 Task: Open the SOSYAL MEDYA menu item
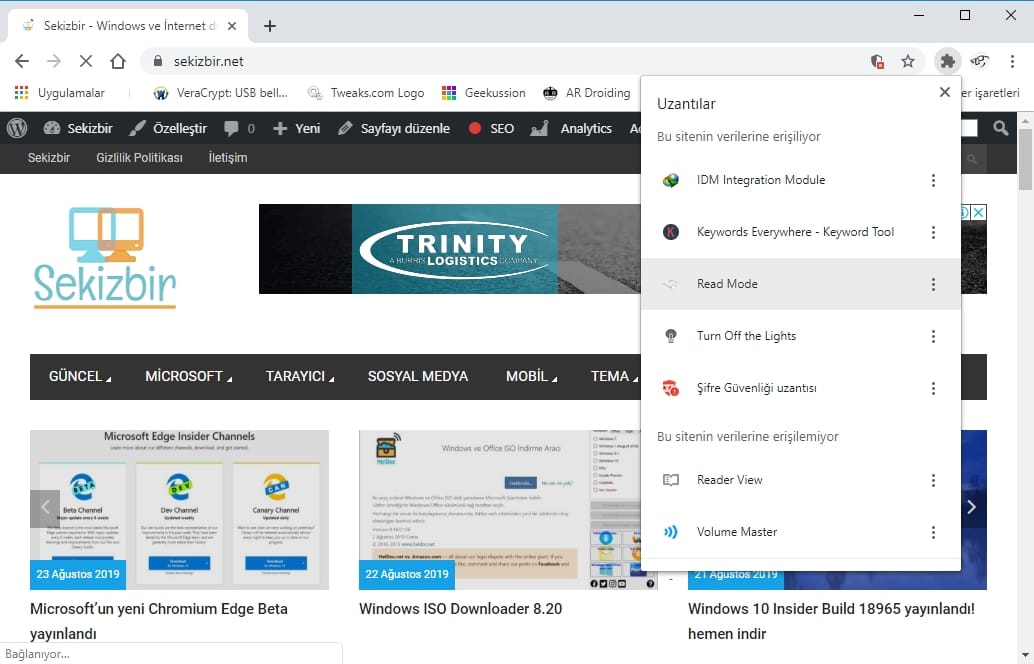417,377
